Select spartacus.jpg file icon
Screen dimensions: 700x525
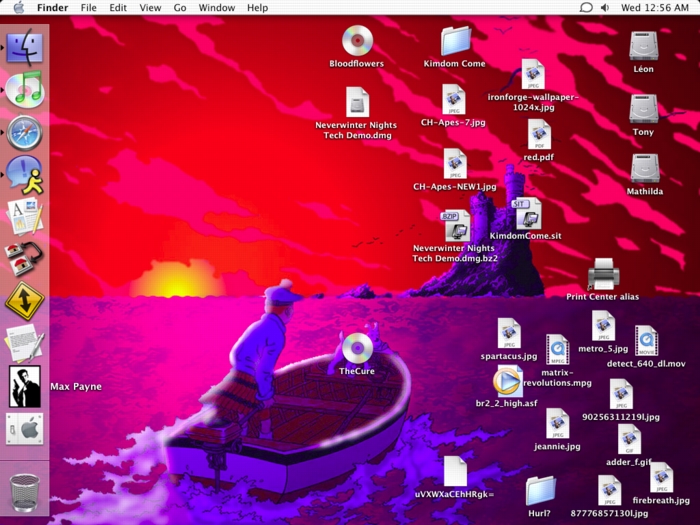point(509,333)
